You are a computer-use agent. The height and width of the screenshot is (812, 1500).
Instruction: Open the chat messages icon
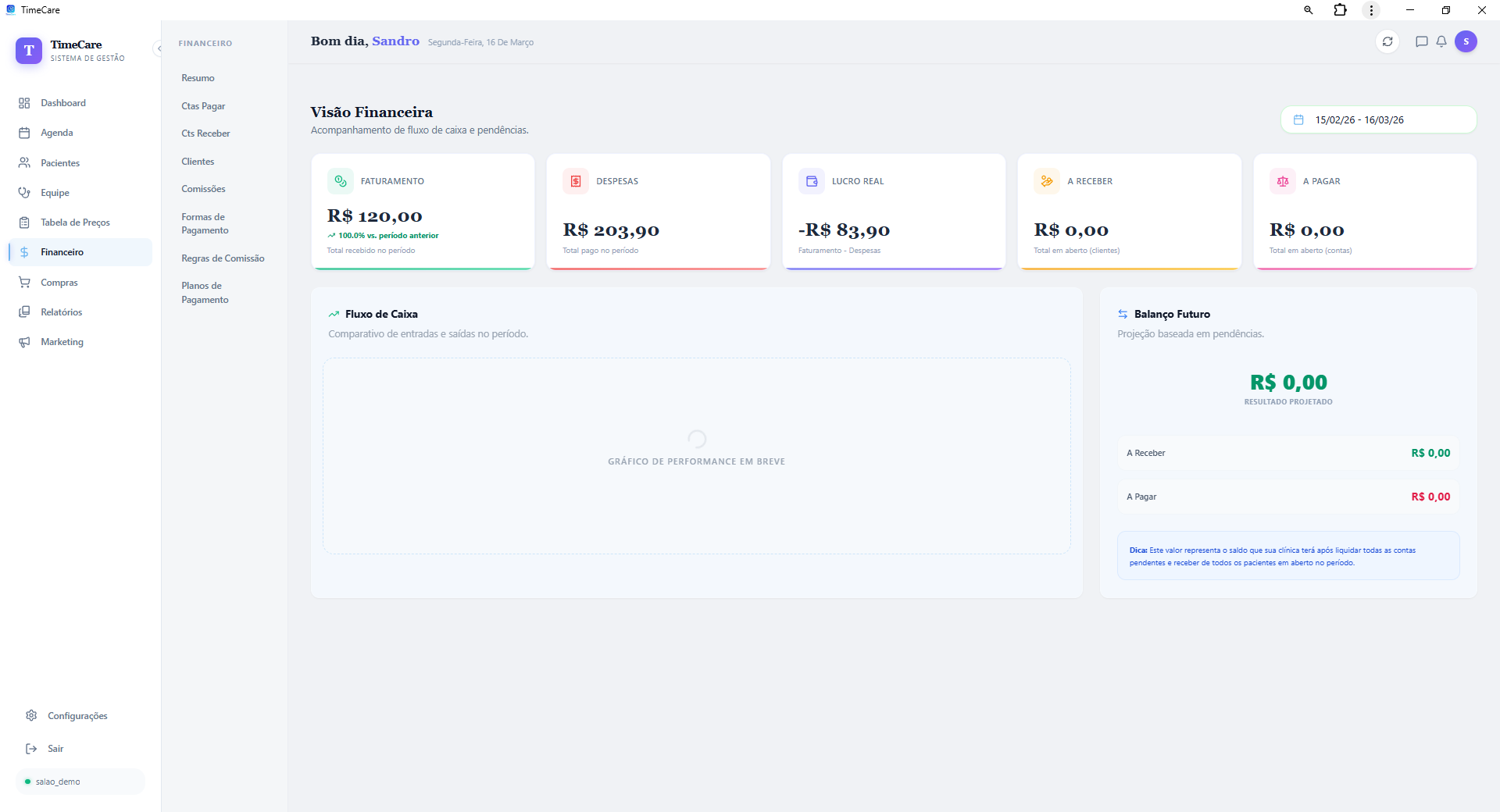1421,41
